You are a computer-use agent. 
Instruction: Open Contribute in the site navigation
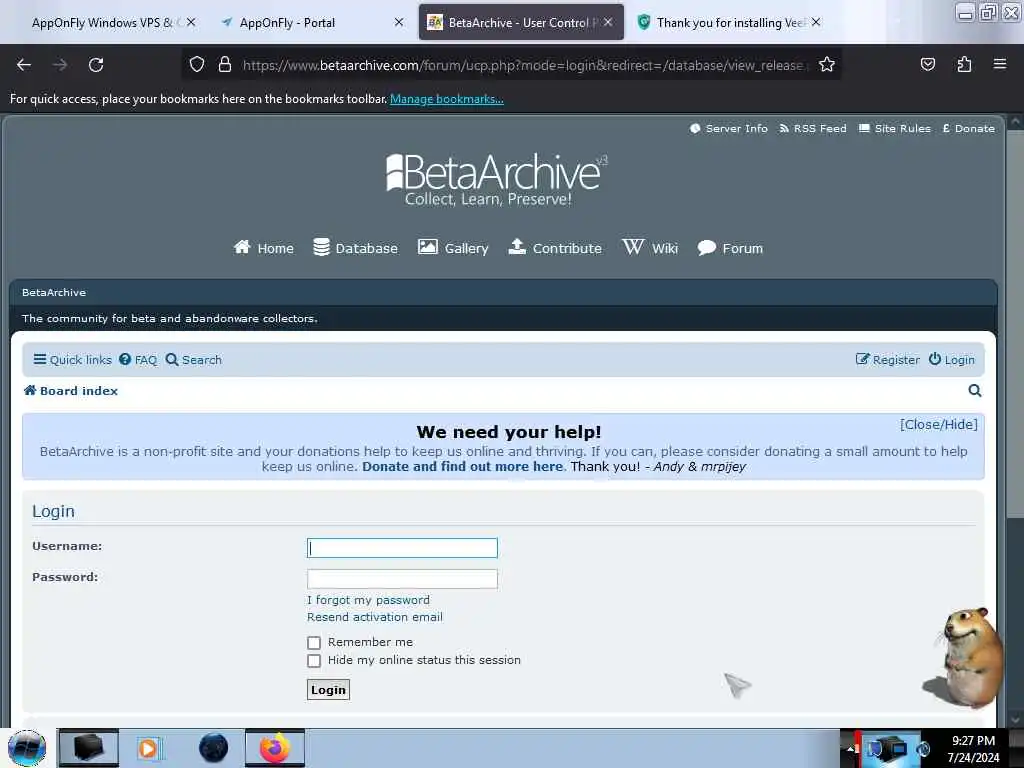click(555, 248)
